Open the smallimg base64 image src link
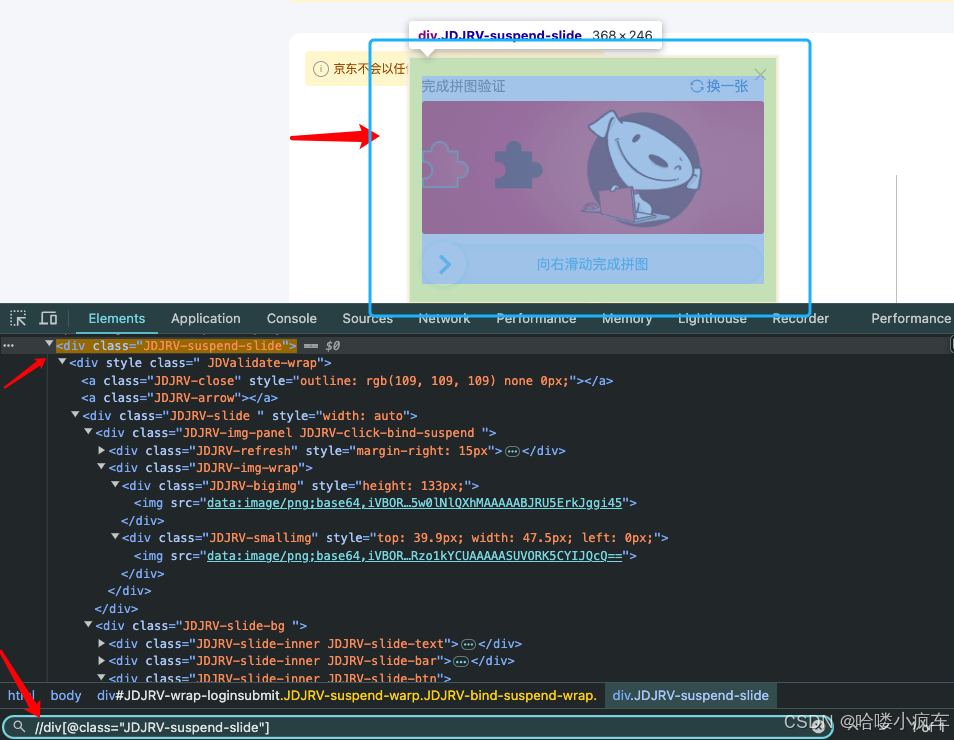The image size is (954, 740). click(x=414, y=556)
